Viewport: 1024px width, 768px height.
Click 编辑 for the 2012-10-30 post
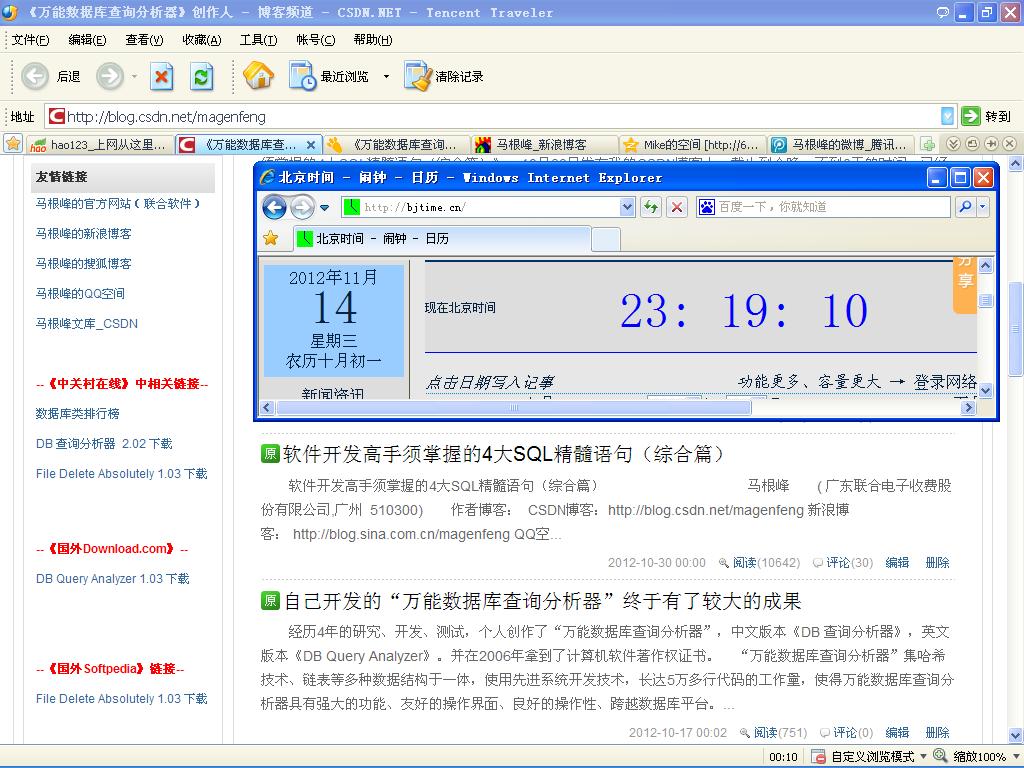[x=897, y=562]
